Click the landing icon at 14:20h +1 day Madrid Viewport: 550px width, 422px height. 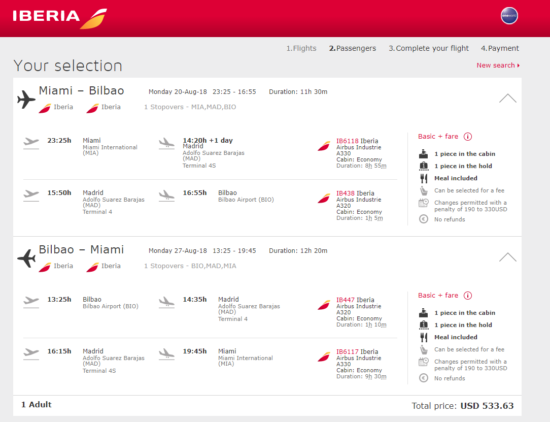pos(167,143)
